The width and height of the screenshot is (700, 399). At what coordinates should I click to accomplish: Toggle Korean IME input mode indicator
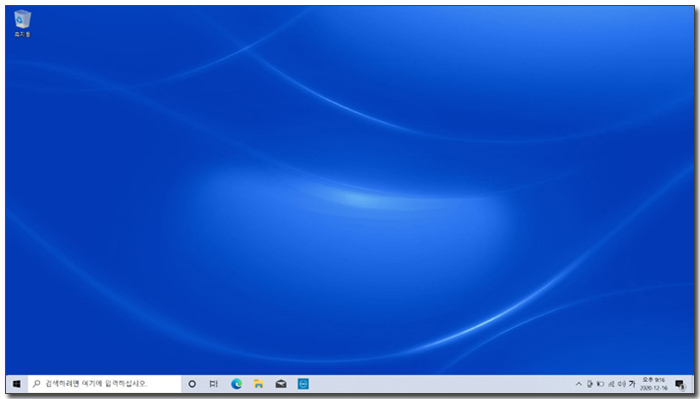click(x=632, y=384)
